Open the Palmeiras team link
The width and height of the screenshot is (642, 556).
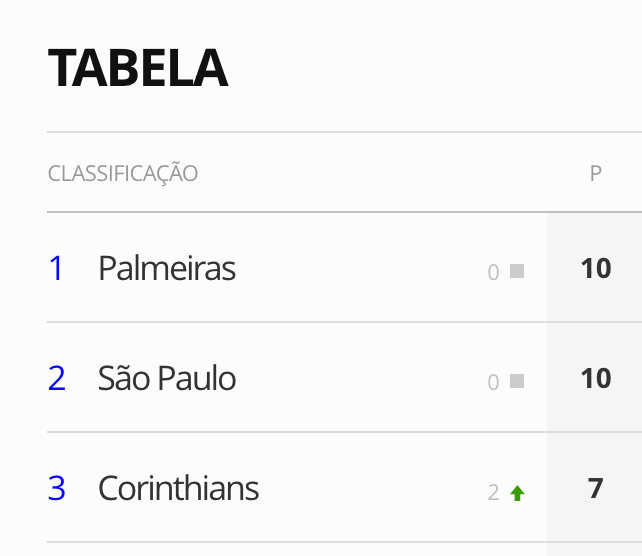coord(167,269)
